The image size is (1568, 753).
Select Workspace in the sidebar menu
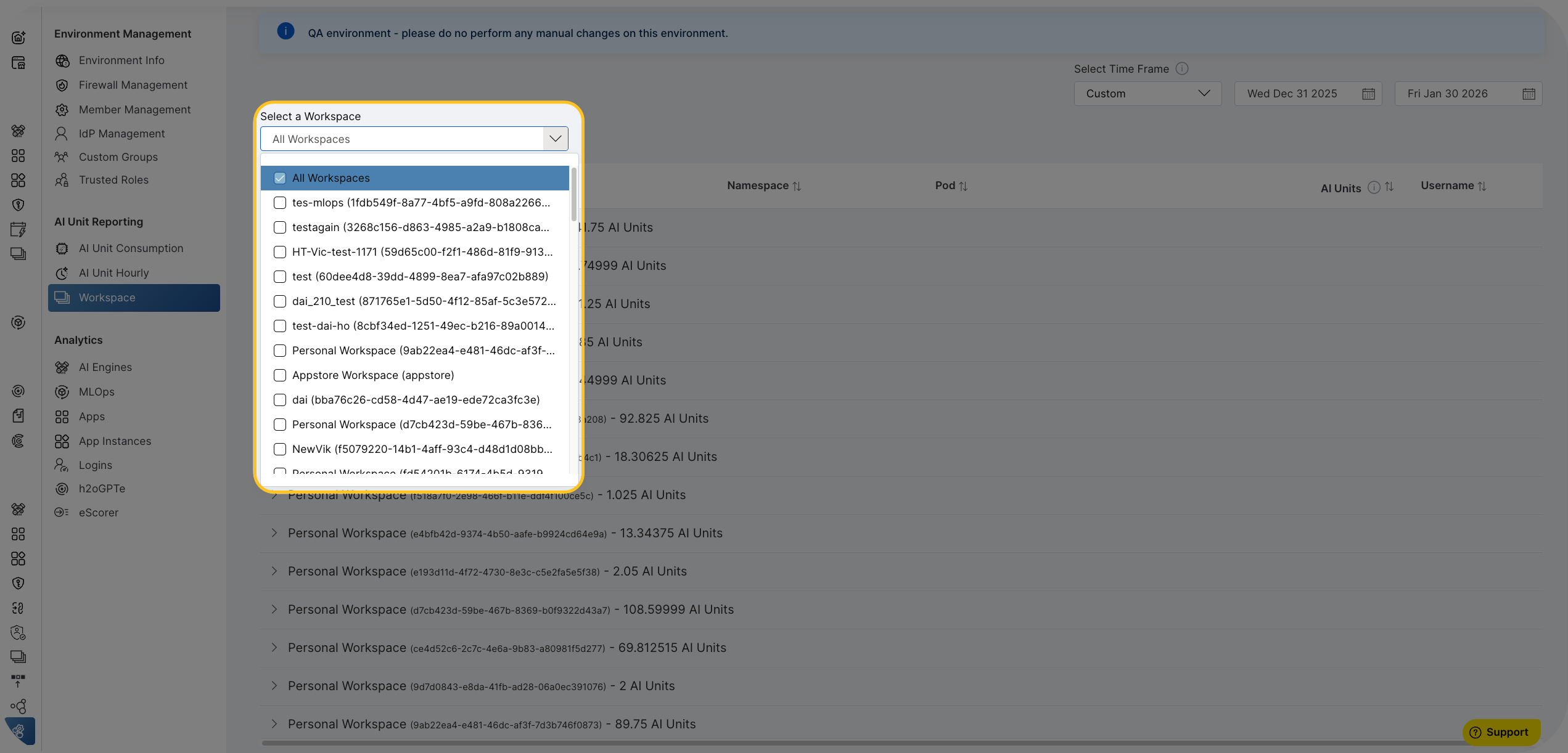(x=107, y=298)
